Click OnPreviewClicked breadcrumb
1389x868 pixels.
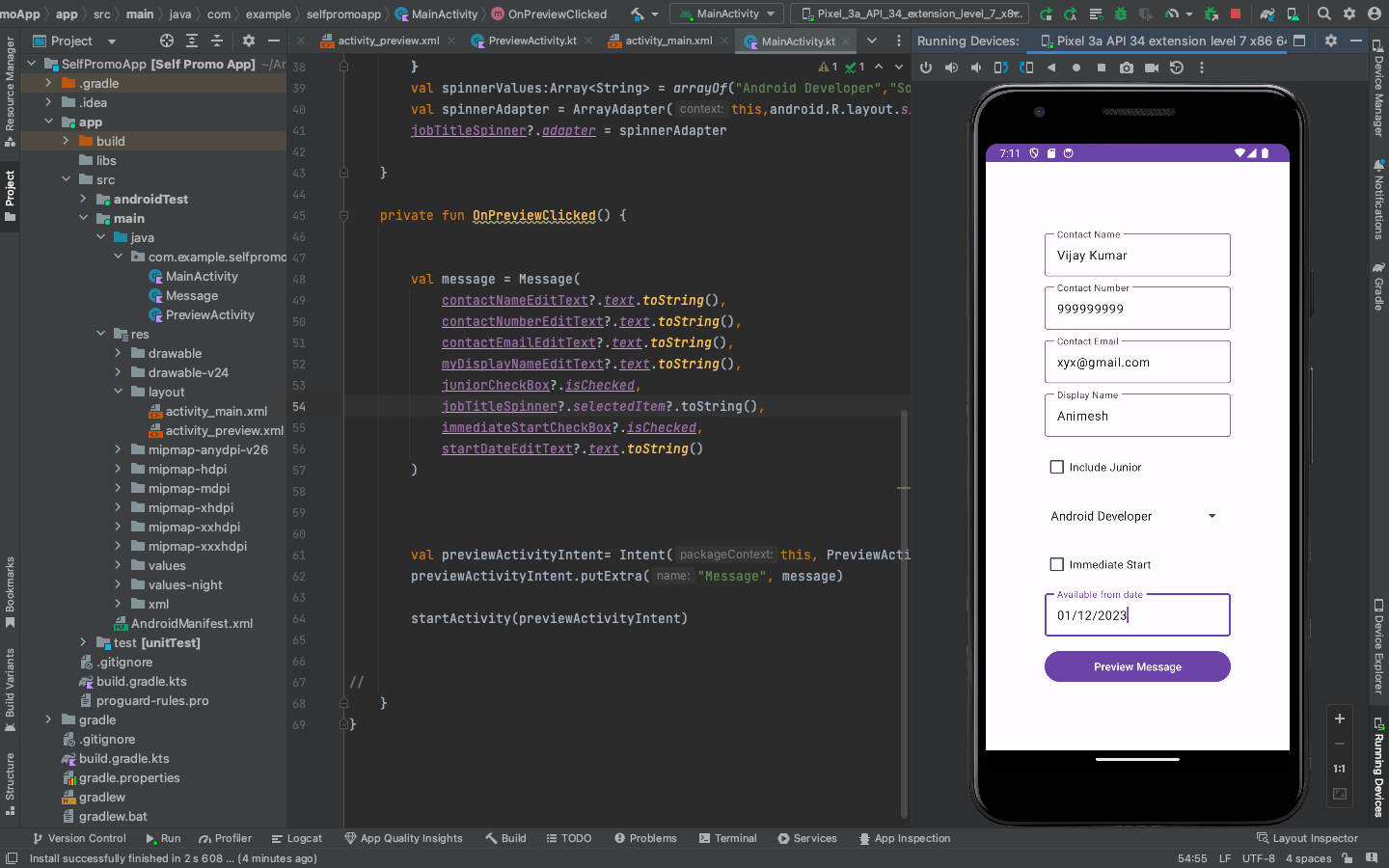tap(549, 14)
